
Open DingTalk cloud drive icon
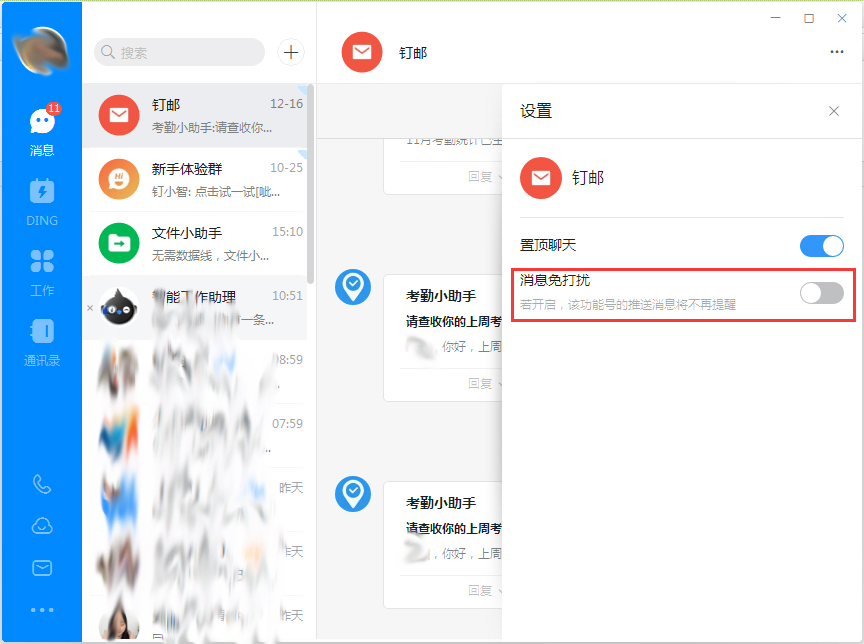tap(41, 526)
